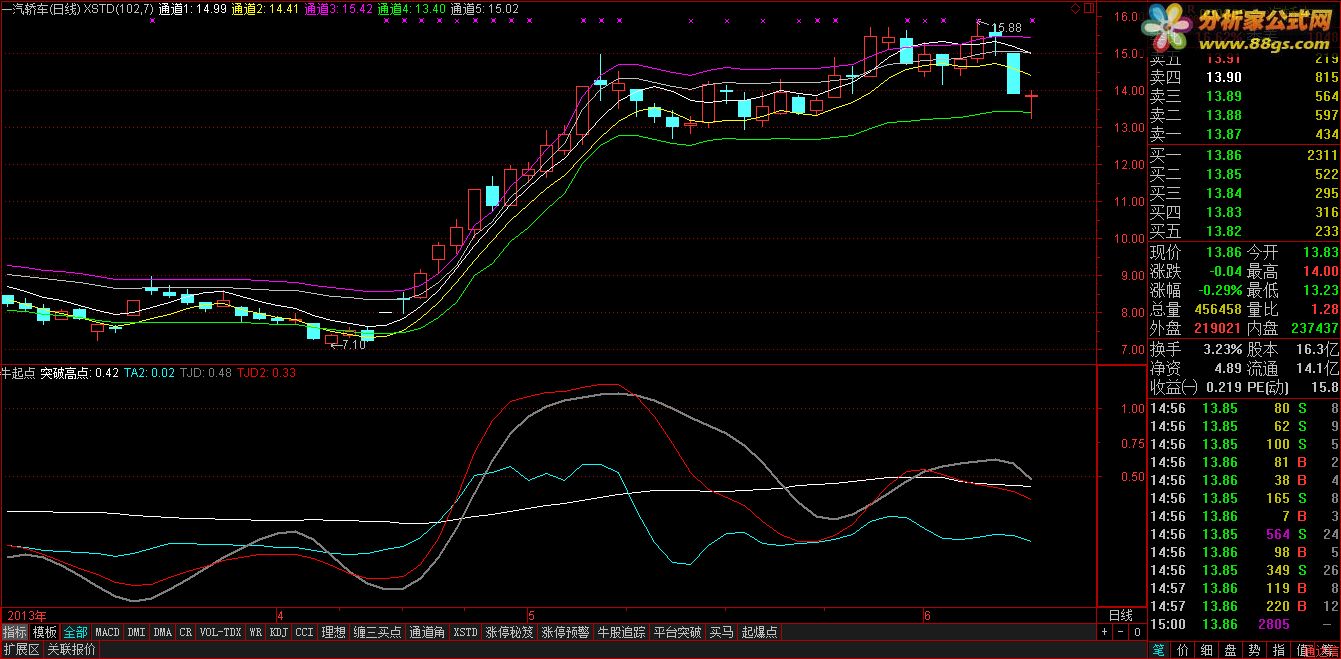Click the 一汽轿车(日线) chart title
1341x659 pixels.
(x=41, y=8)
